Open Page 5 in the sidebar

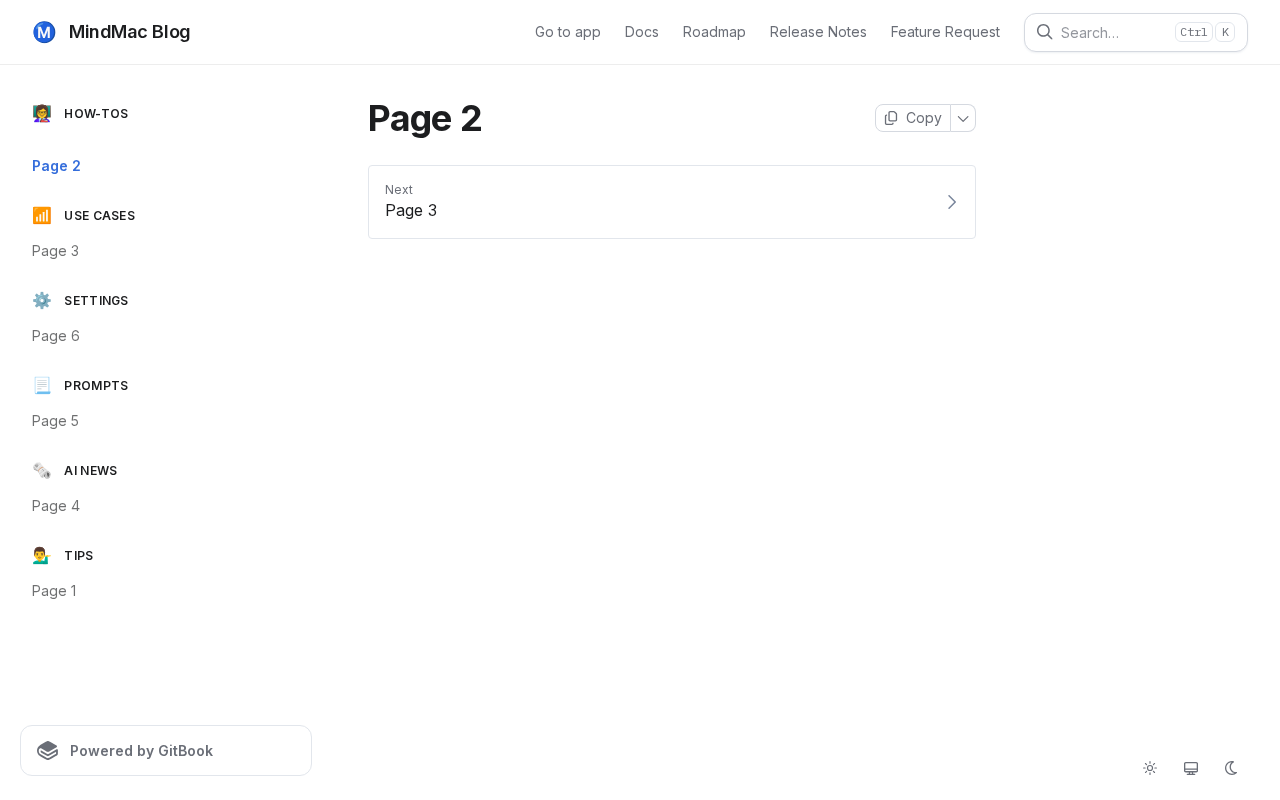tap(55, 421)
